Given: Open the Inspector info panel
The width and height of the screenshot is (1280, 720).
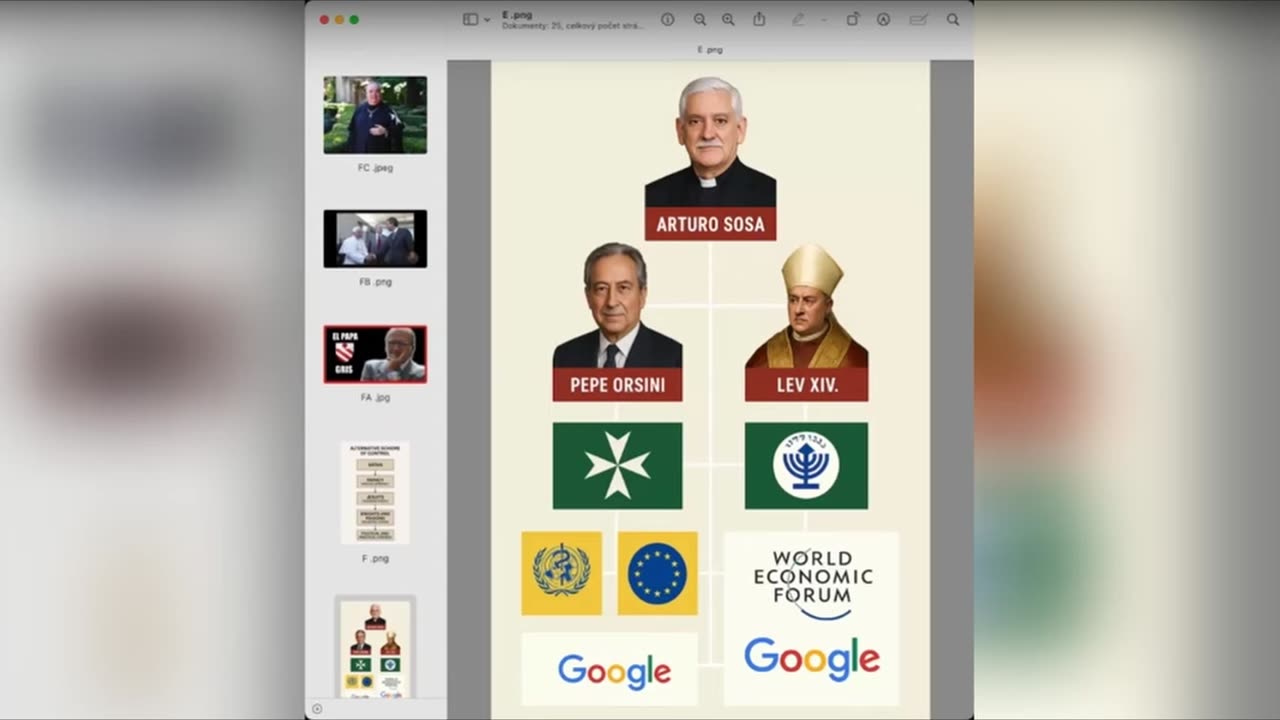Looking at the screenshot, I should [x=667, y=19].
